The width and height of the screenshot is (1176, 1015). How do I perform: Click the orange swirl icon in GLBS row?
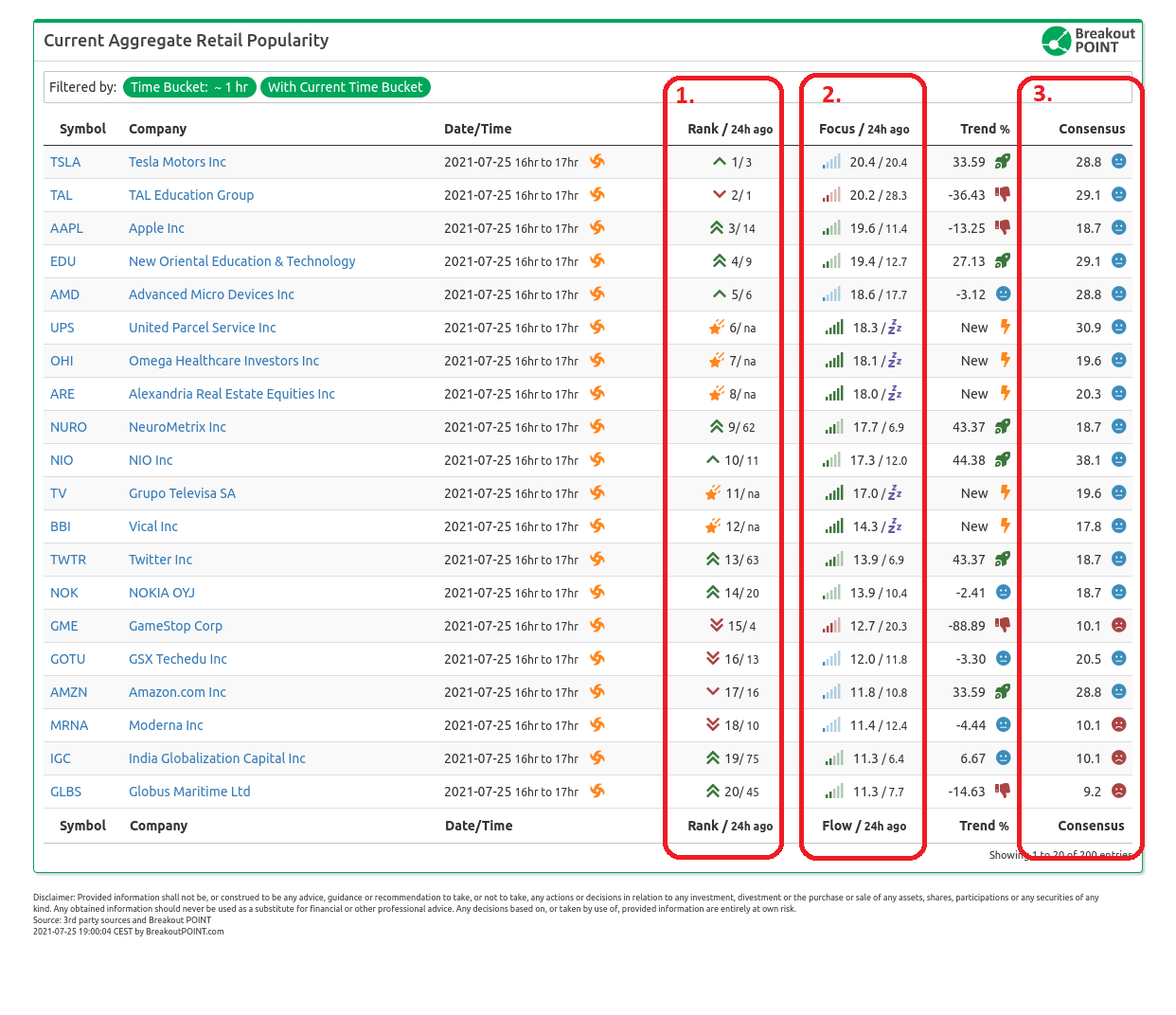(x=597, y=791)
